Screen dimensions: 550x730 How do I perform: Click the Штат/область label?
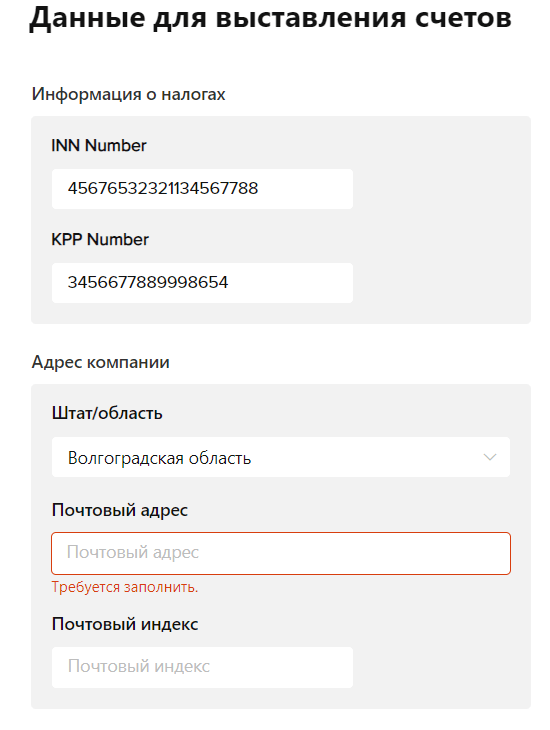(107, 413)
